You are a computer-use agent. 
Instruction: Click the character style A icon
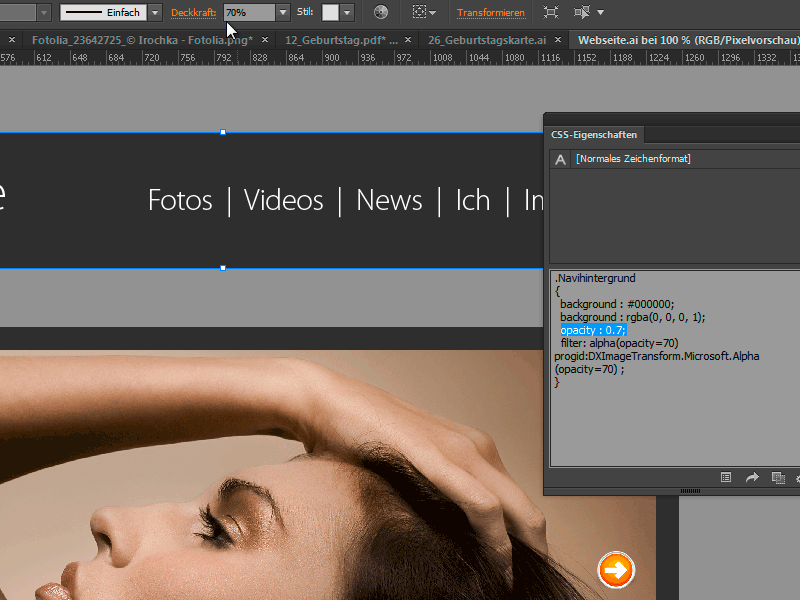(x=560, y=160)
